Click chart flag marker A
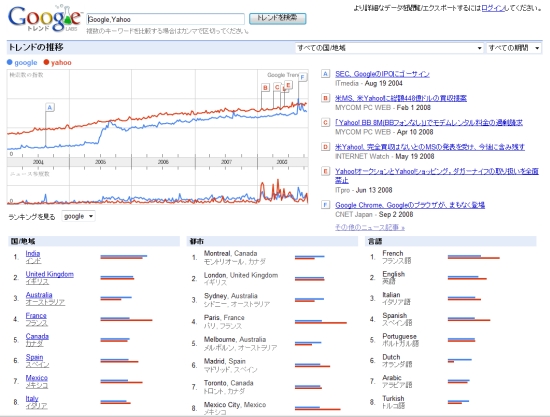Screen dimensions: 550x417 (x=50, y=107)
